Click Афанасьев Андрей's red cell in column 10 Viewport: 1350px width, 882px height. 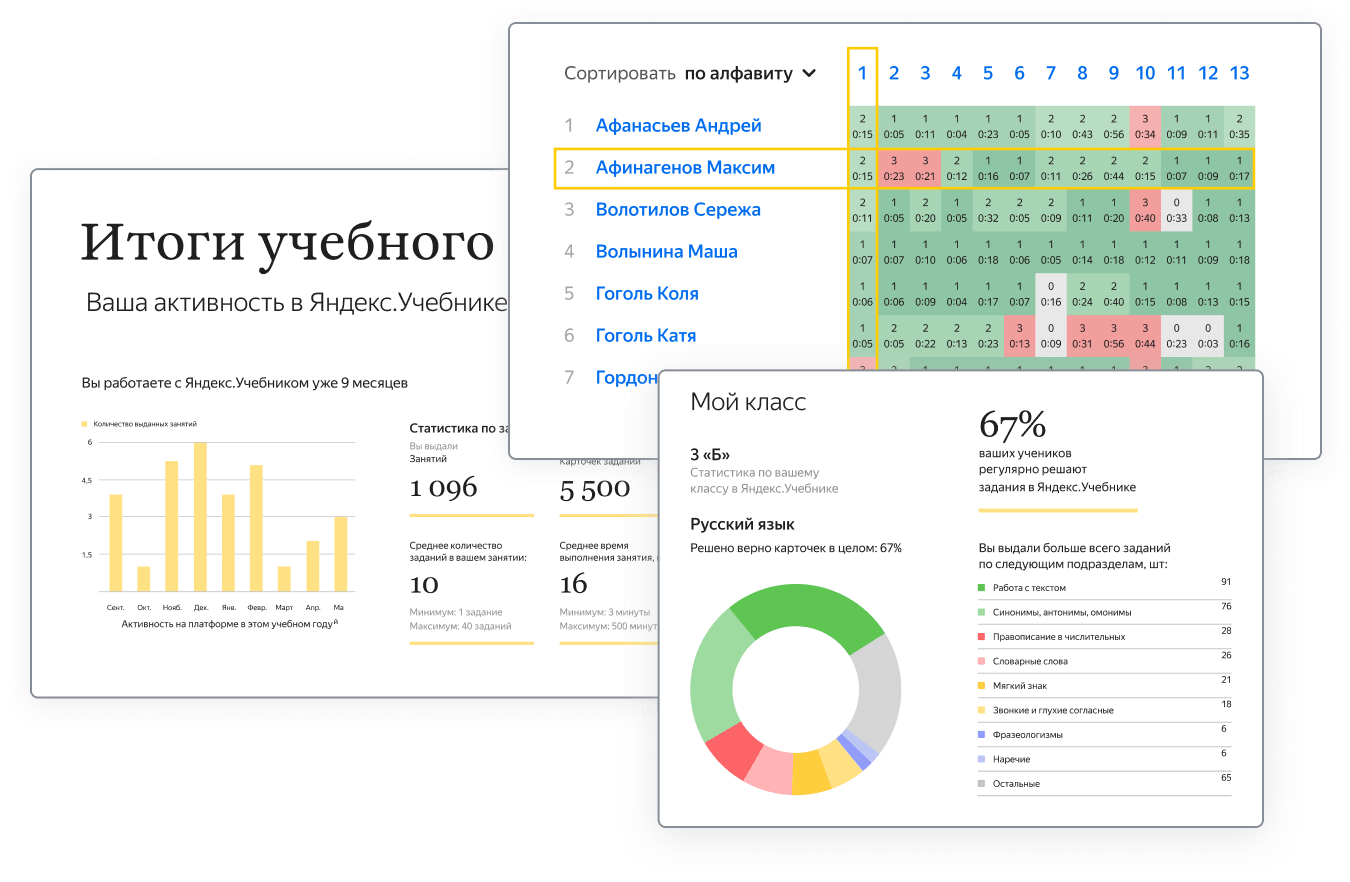coord(1145,126)
